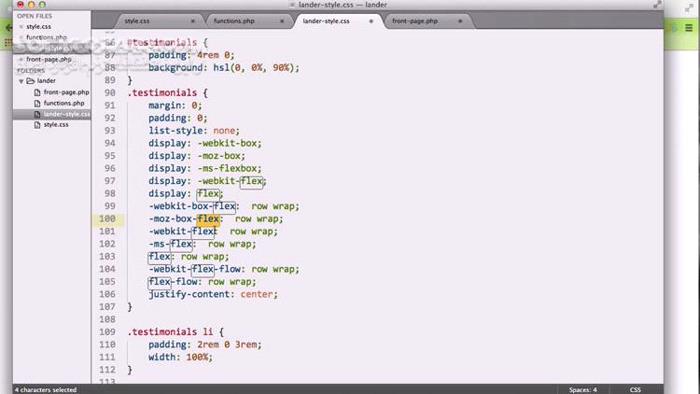Open the browser hamburger menu behind Sublime
Screen dimensions: 700x394
pos(689,28)
